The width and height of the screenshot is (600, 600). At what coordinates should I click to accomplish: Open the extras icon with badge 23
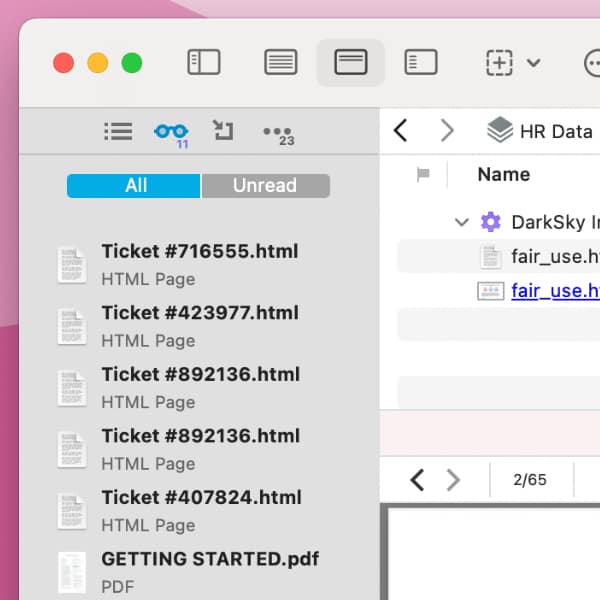coord(277,132)
